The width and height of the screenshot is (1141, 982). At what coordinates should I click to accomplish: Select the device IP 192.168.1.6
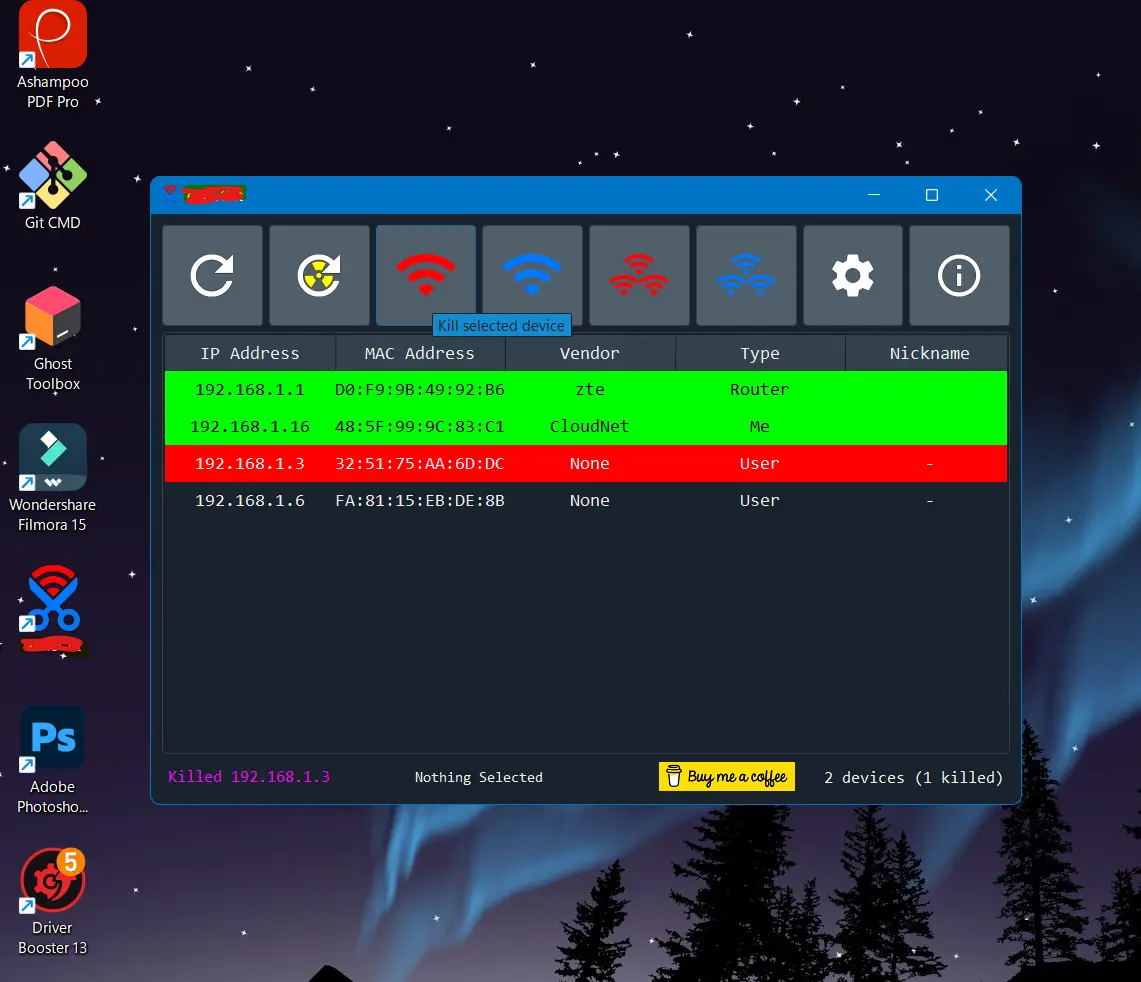click(x=250, y=501)
